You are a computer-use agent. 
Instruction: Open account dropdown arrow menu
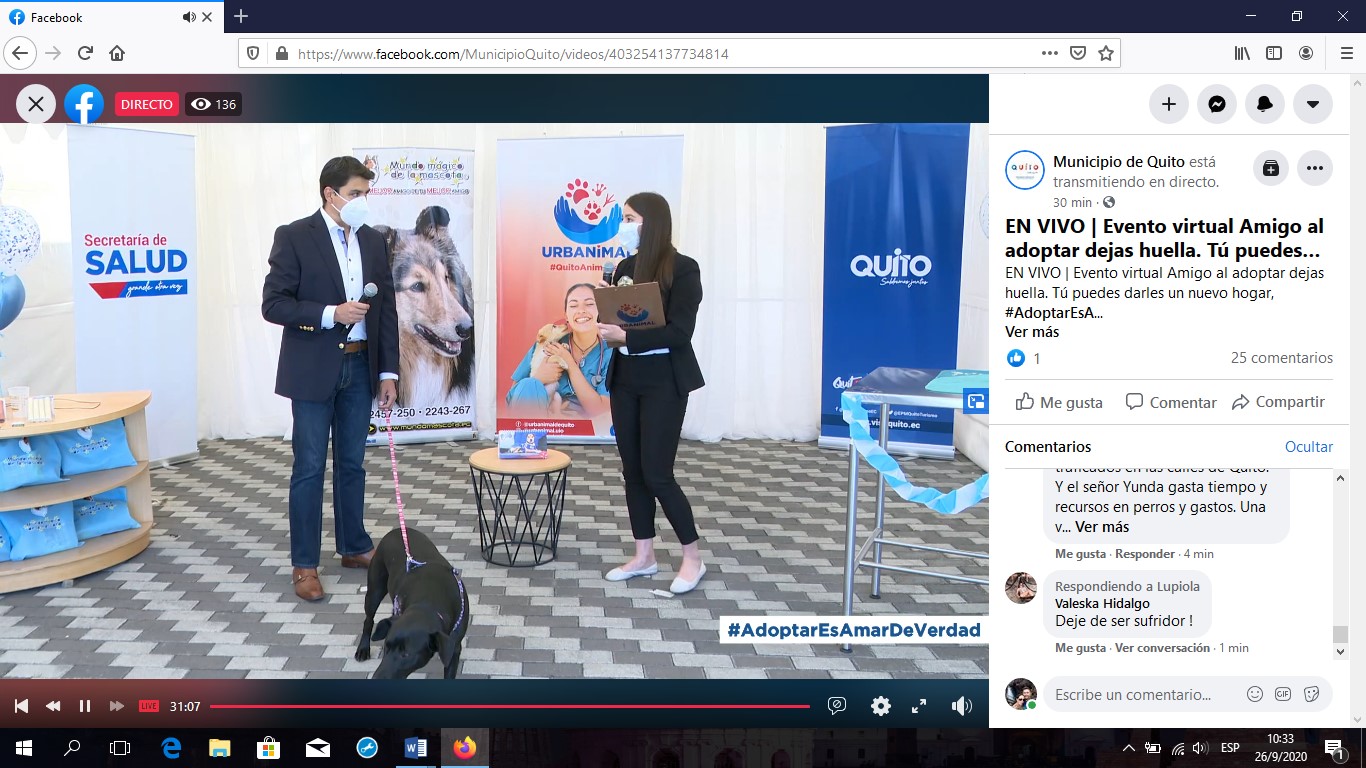point(1313,104)
